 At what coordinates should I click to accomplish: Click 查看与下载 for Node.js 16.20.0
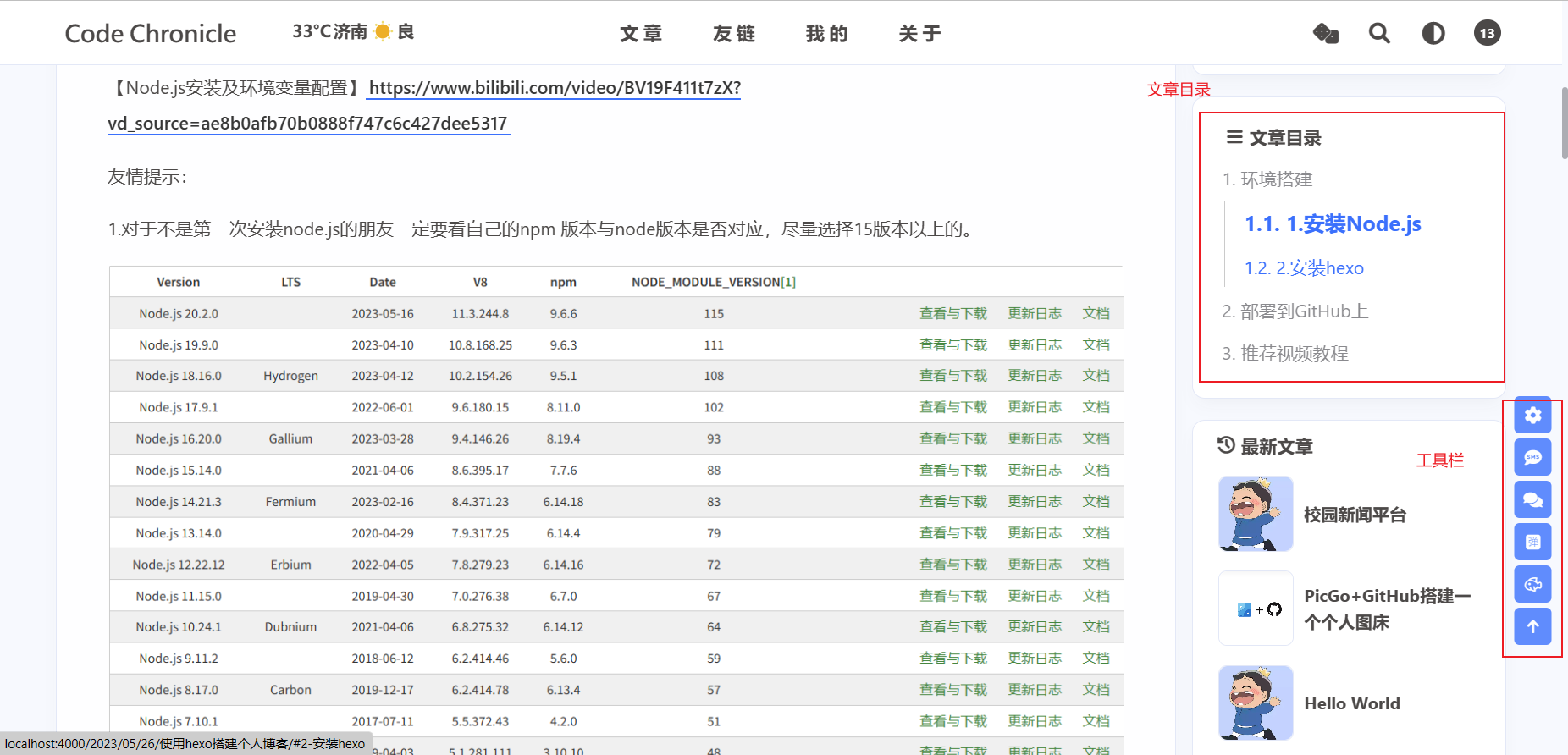click(x=953, y=439)
